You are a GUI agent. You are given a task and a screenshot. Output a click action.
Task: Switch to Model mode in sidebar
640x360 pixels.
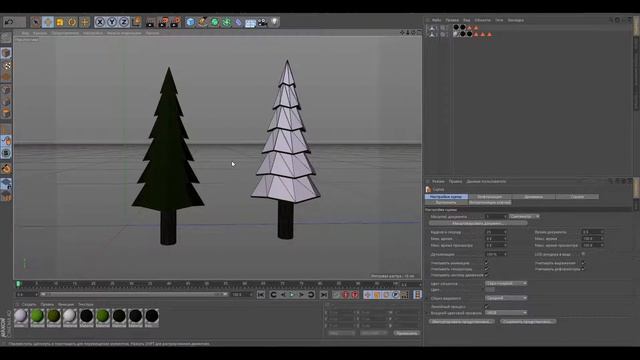pos(6,53)
